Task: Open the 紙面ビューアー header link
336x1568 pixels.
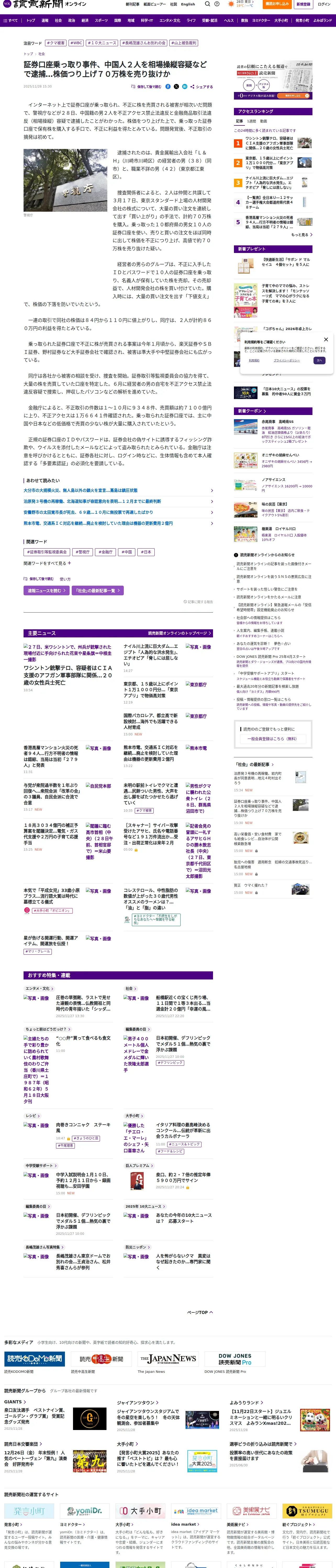Action: pyautogui.click(x=154, y=4)
